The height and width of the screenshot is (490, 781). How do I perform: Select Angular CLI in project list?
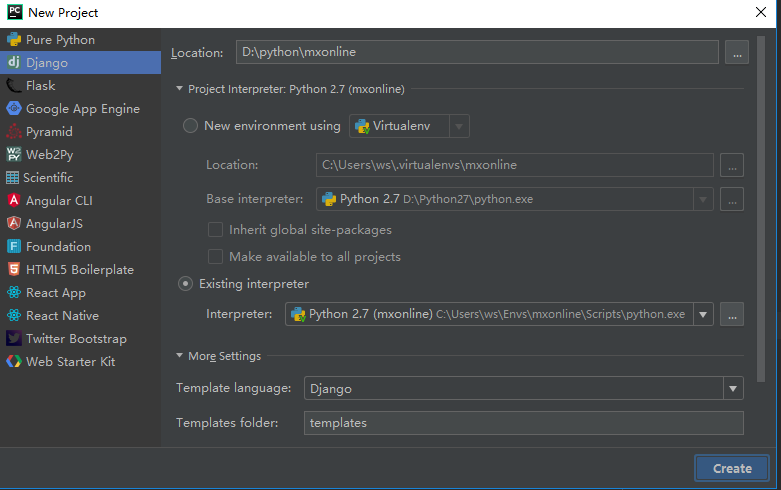coord(80,200)
